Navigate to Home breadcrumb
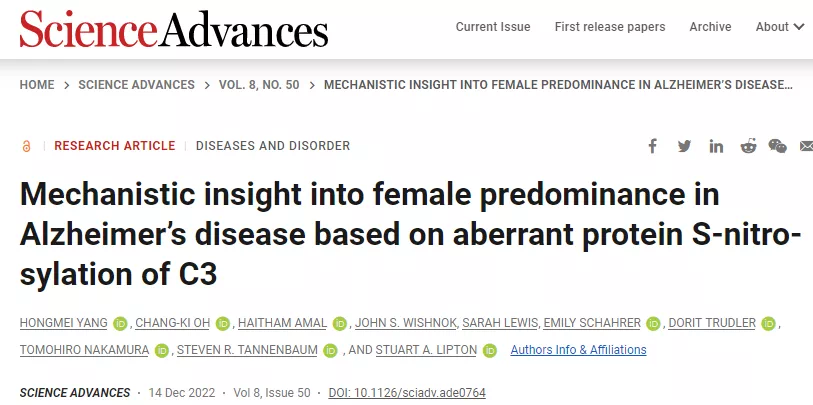Image resolution: width=813 pixels, height=405 pixels. pos(37,85)
